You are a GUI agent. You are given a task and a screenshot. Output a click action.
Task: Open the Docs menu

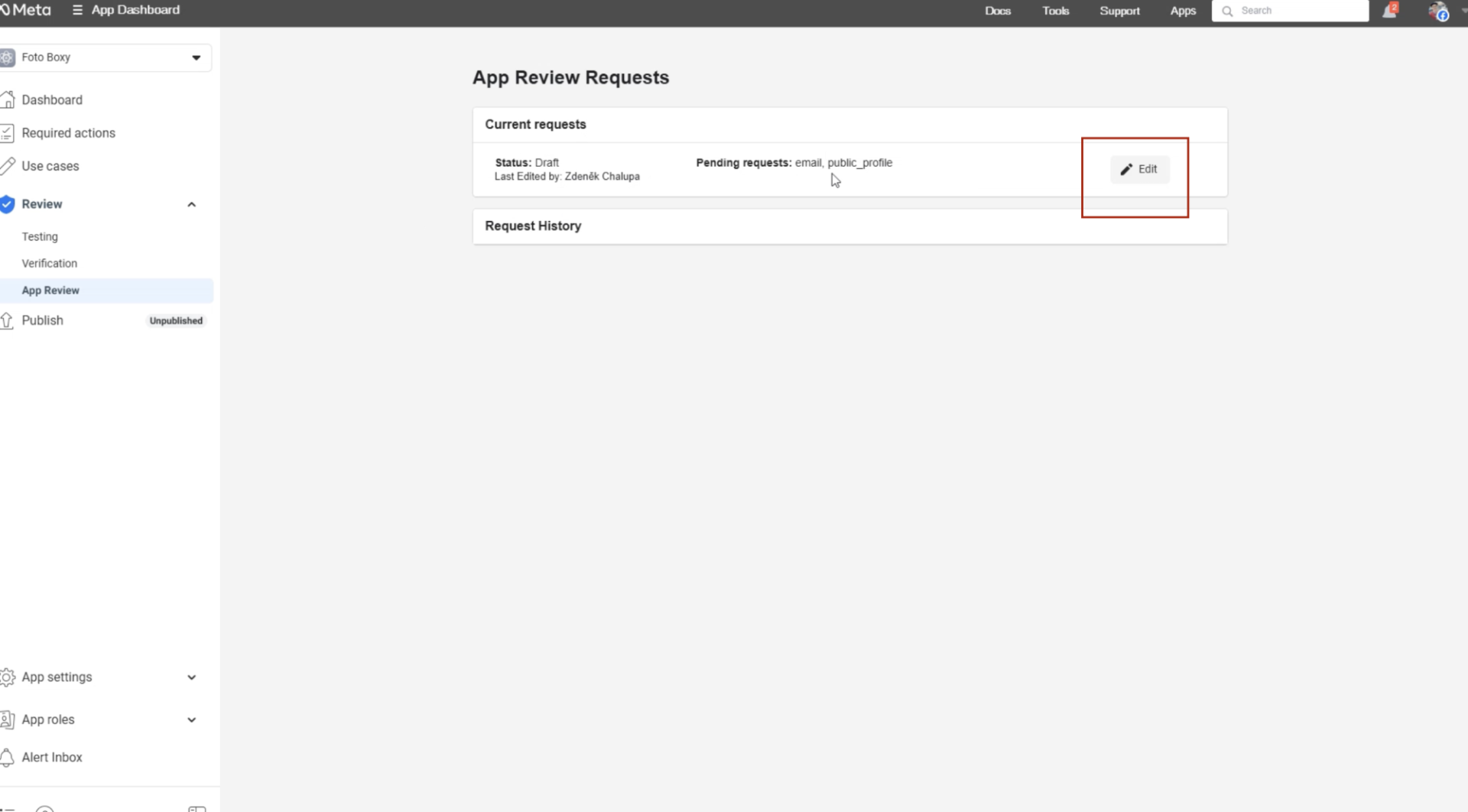998,11
